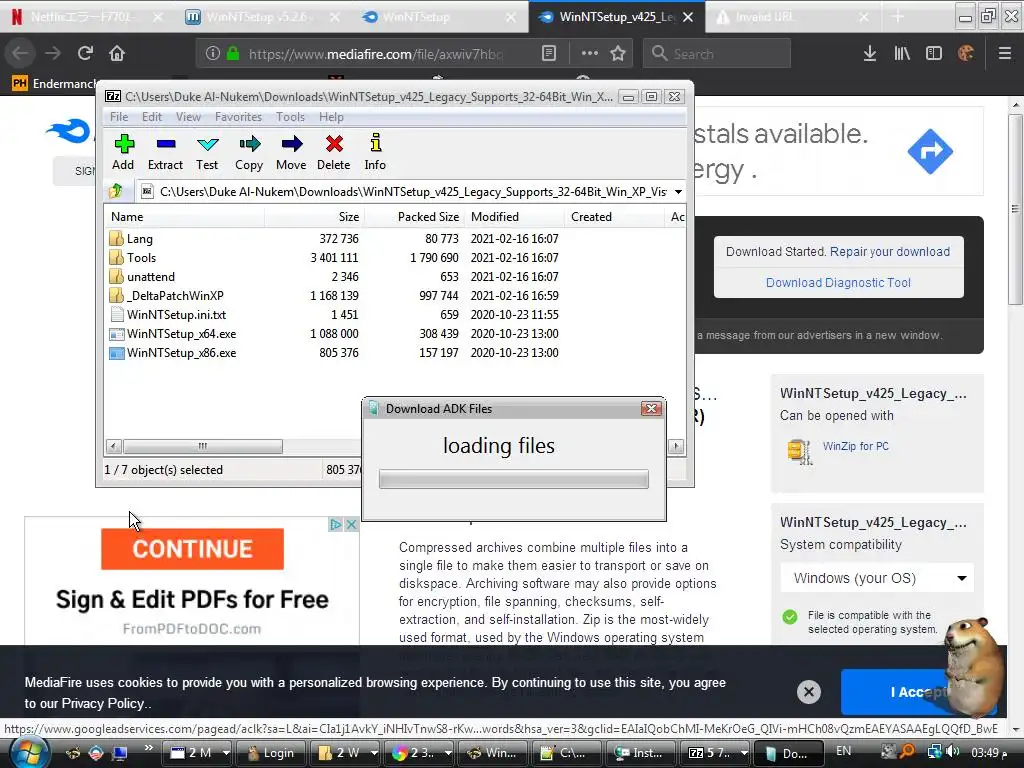Click the Firefox Search input field
The width and height of the screenshot is (1024, 768).
tap(717, 54)
